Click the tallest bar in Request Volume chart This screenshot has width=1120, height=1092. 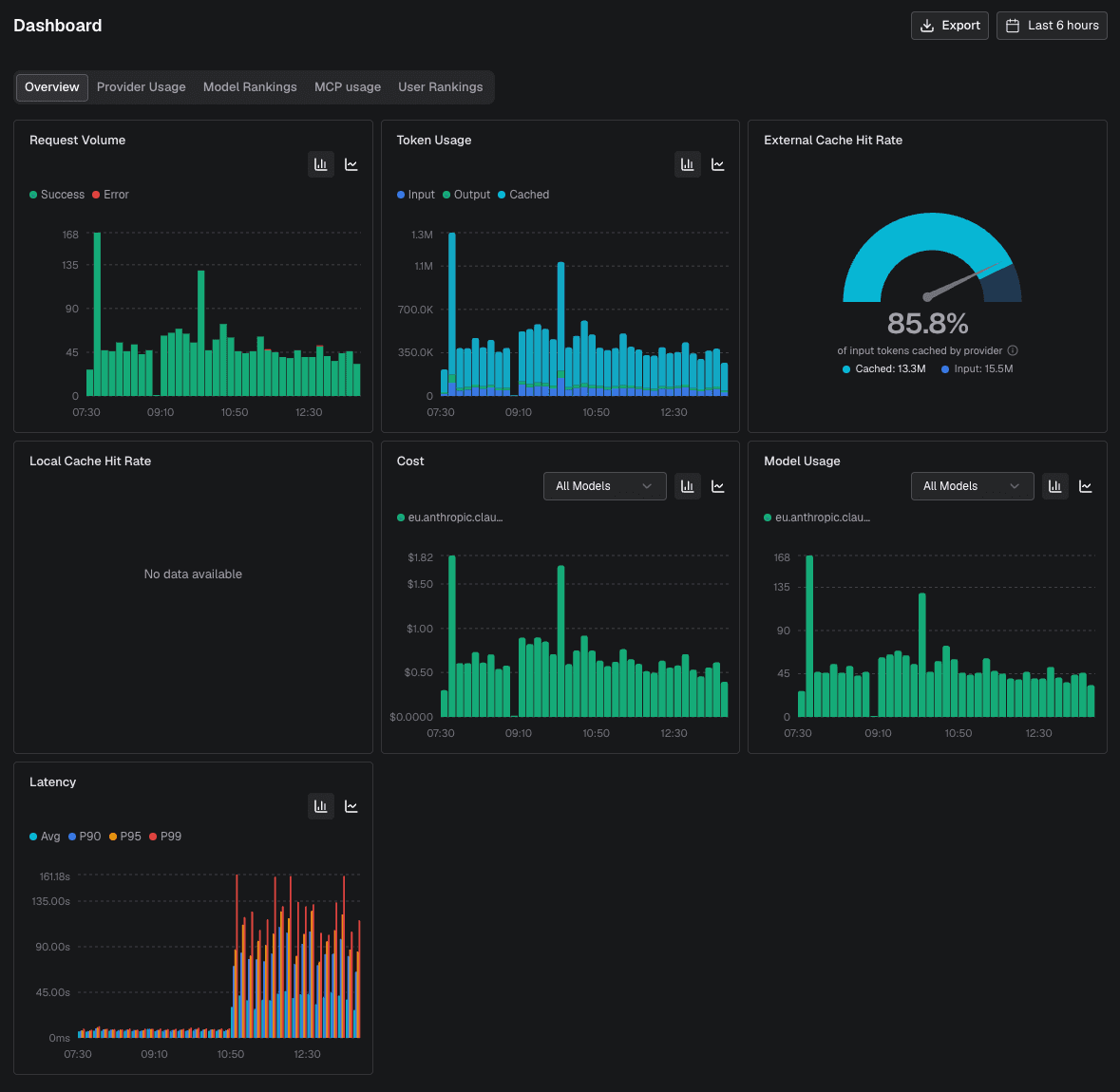(97, 314)
